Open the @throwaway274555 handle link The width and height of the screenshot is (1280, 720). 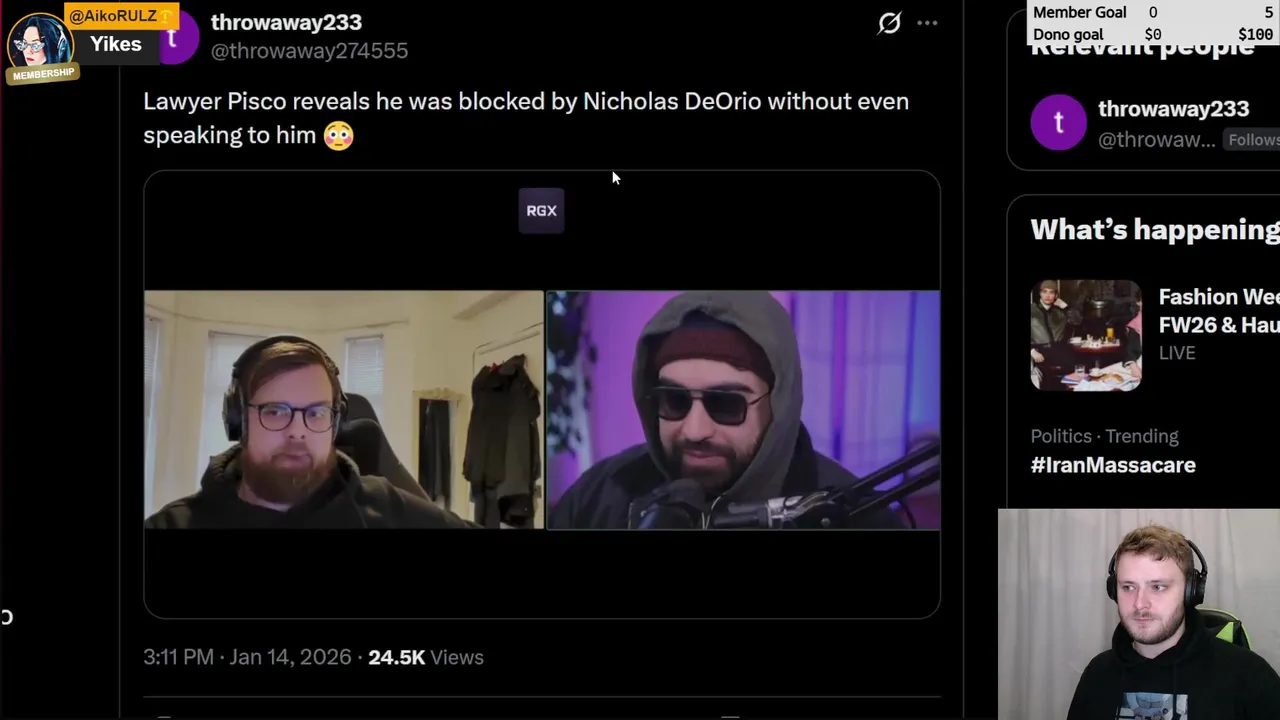[x=309, y=50]
